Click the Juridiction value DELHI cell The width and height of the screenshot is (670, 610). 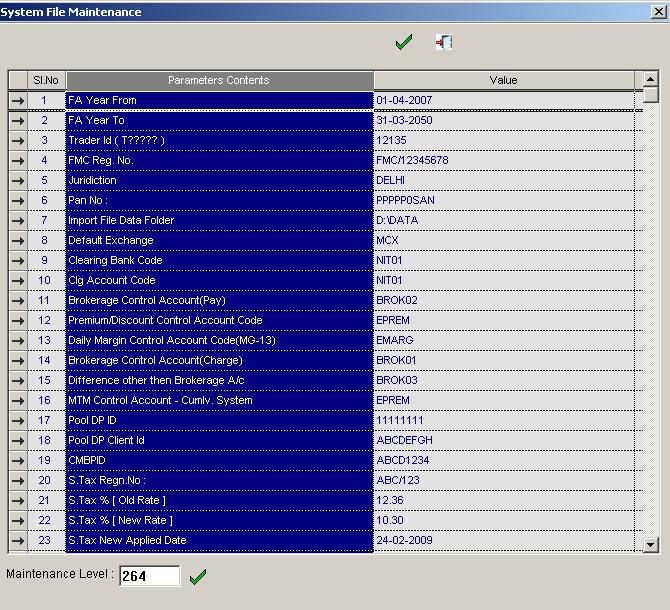pos(503,180)
